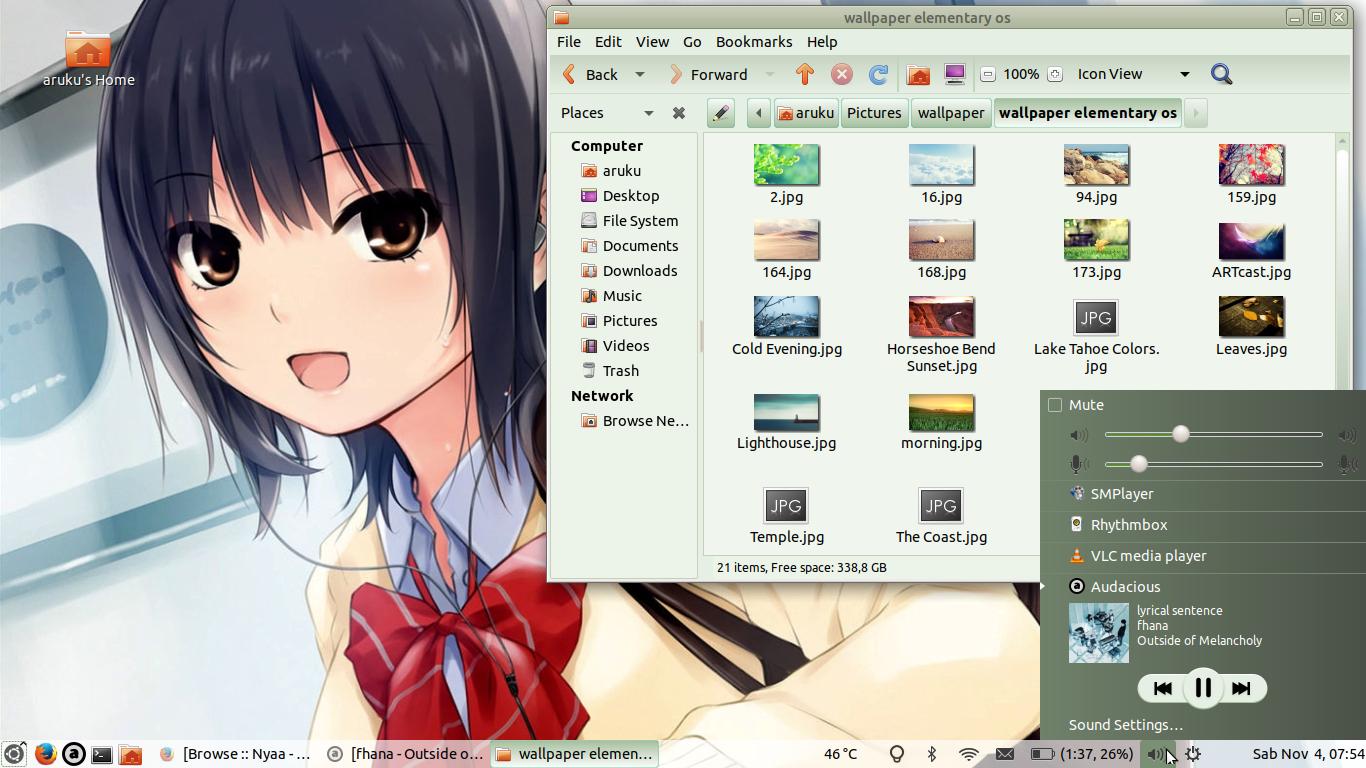Open the Wi-Fi network indicator
Screen dimensions: 1366x768
pos(968,754)
